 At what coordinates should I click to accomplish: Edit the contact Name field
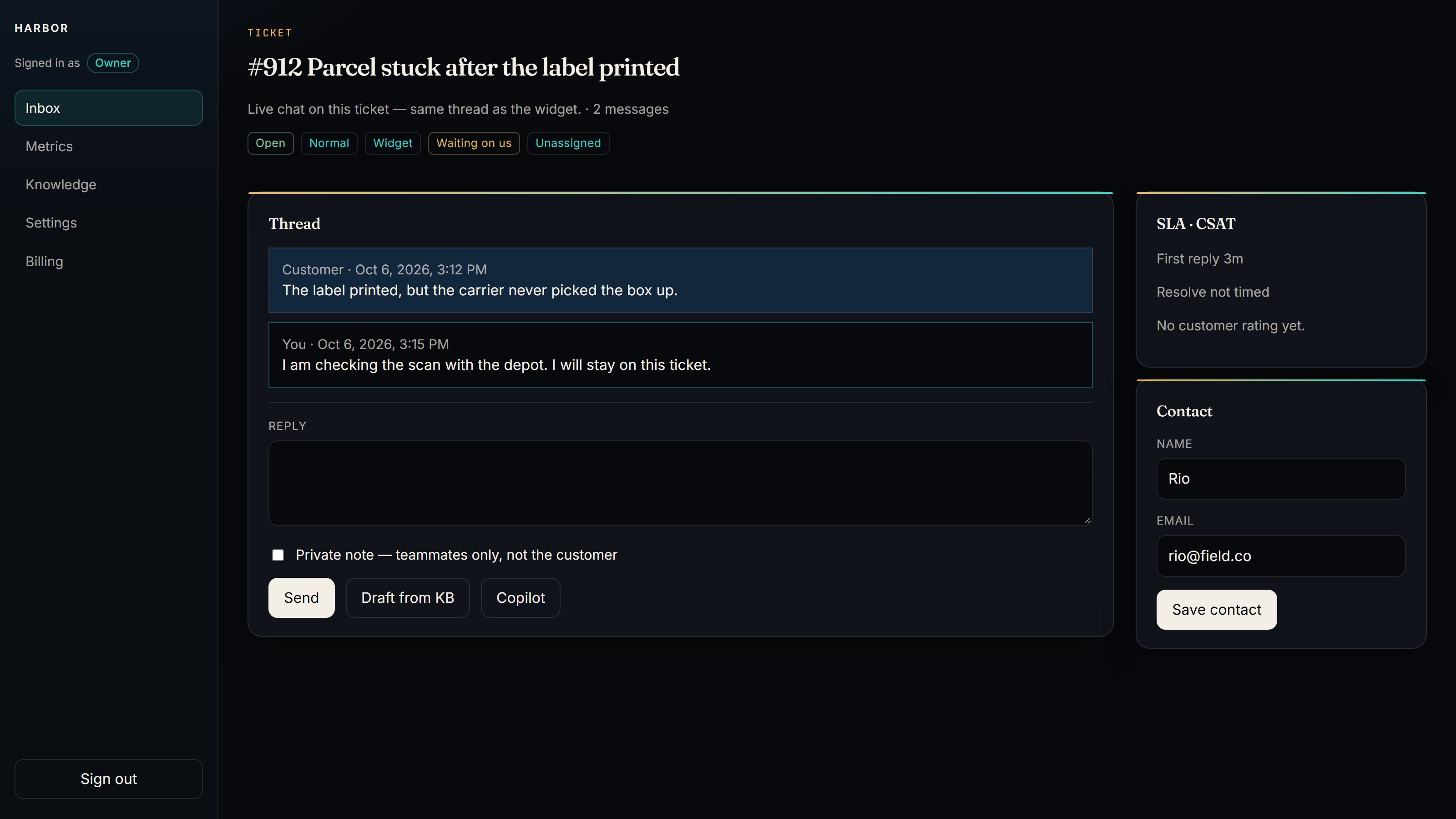pos(1281,479)
